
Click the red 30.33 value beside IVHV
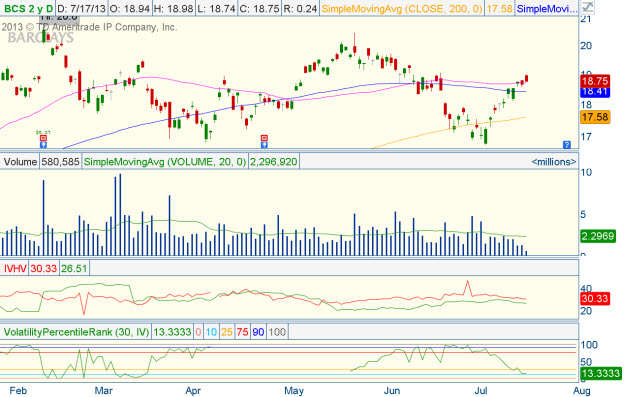click(x=44, y=268)
